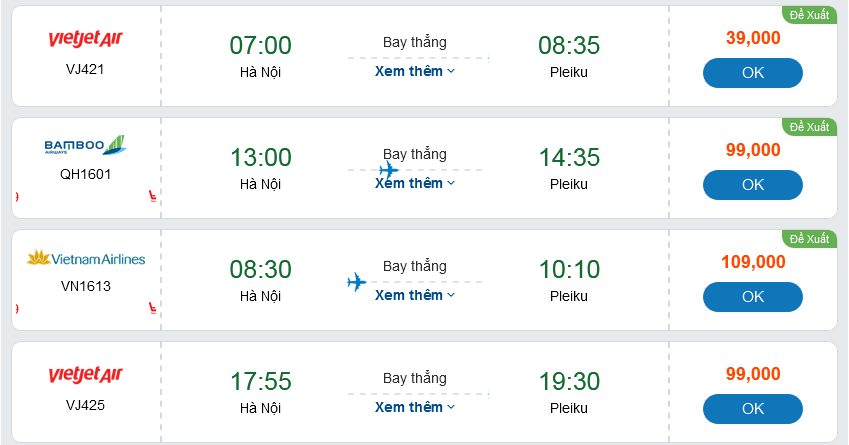Click the red seat icon beside QH1601
849x445 pixels.
click(151, 196)
